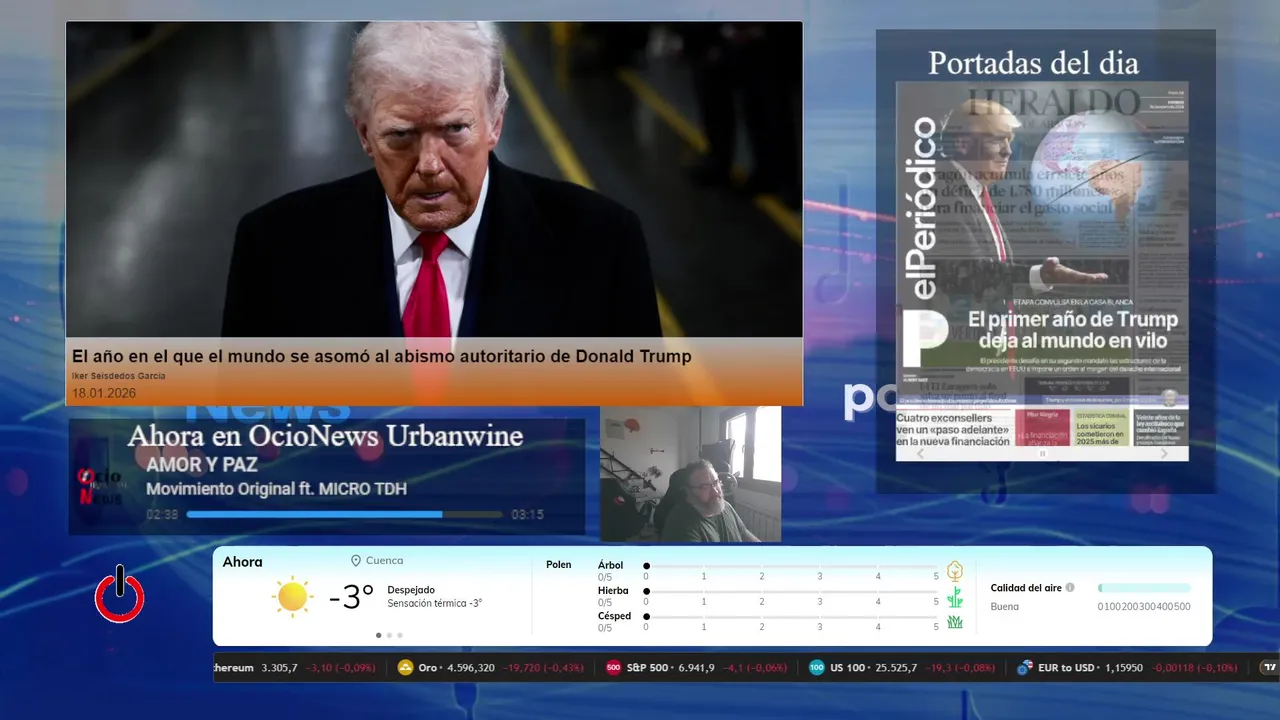
Task: Click the article date 18.01.2026
Action: [104, 393]
